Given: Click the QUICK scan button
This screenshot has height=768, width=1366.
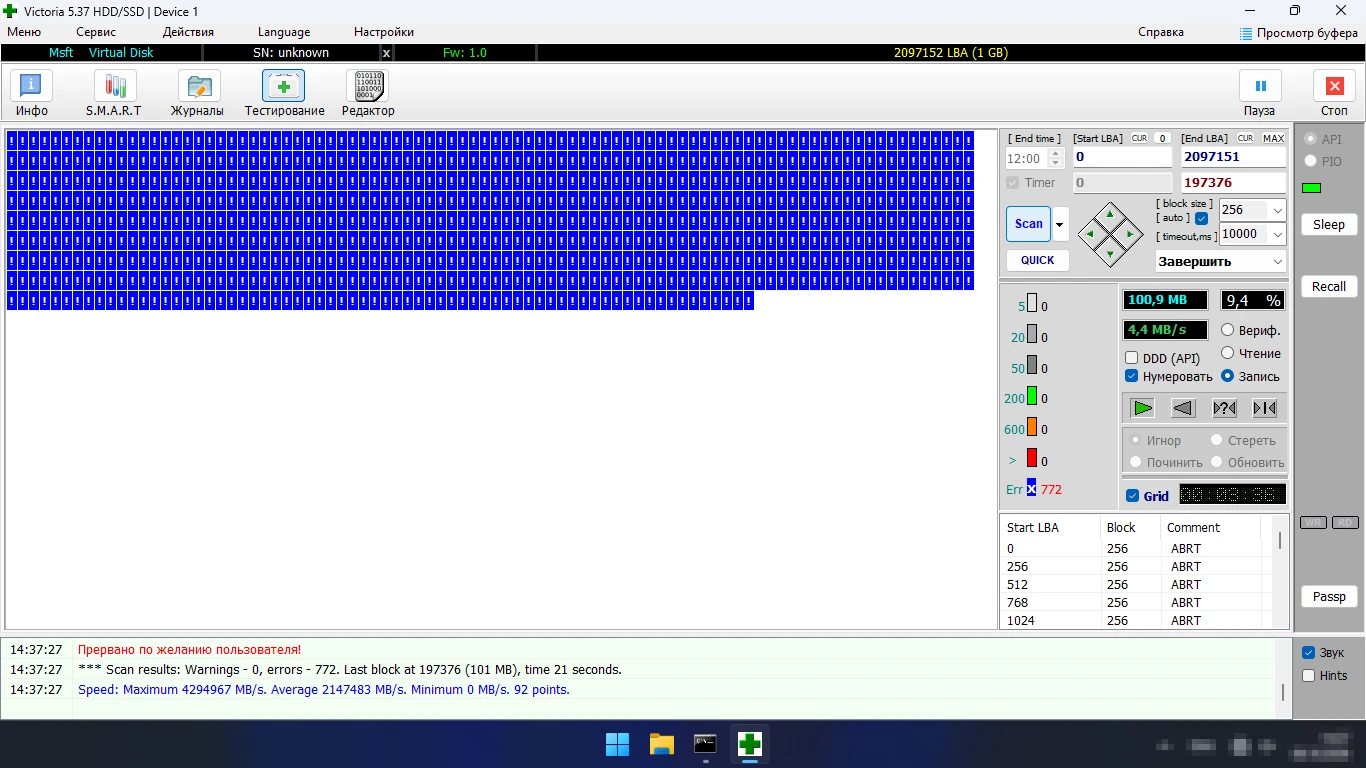Looking at the screenshot, I should point(1037,260).
